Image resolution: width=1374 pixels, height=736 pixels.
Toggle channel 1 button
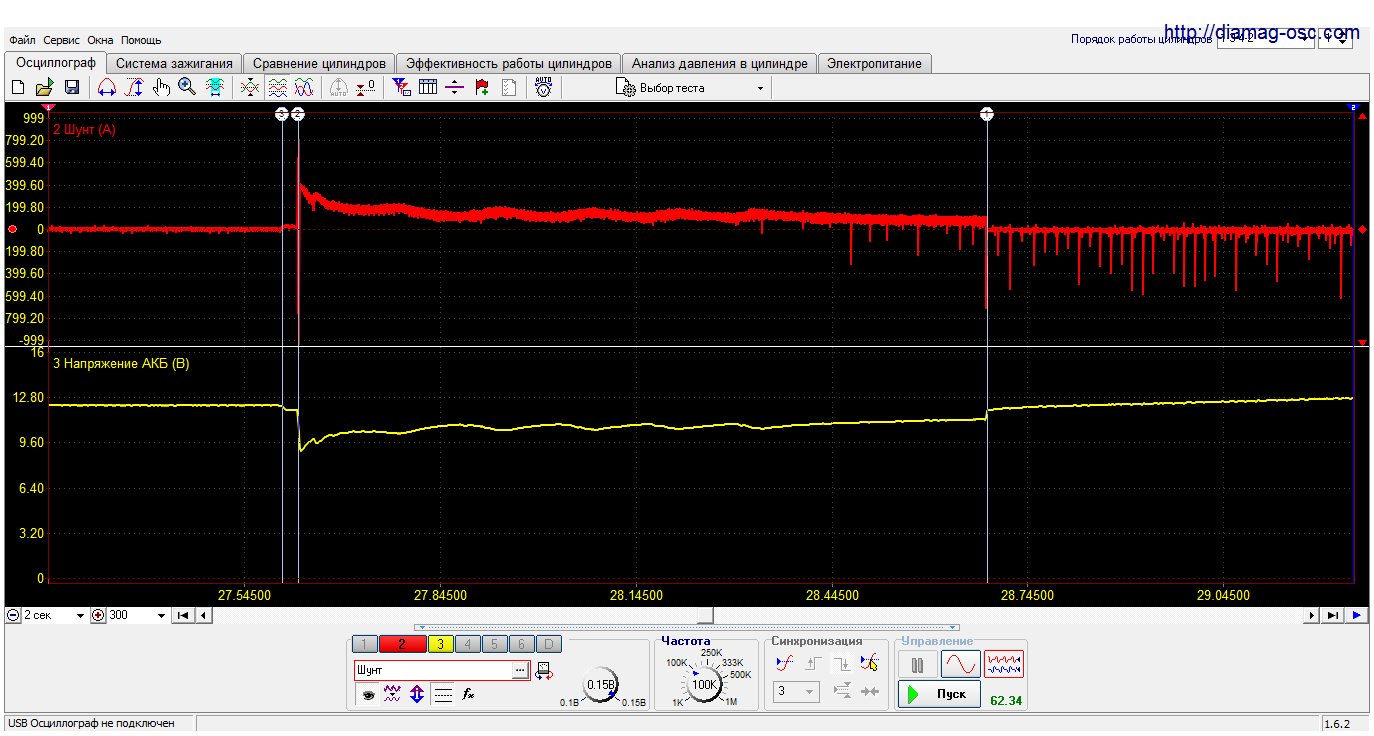(x=365, y=644)
